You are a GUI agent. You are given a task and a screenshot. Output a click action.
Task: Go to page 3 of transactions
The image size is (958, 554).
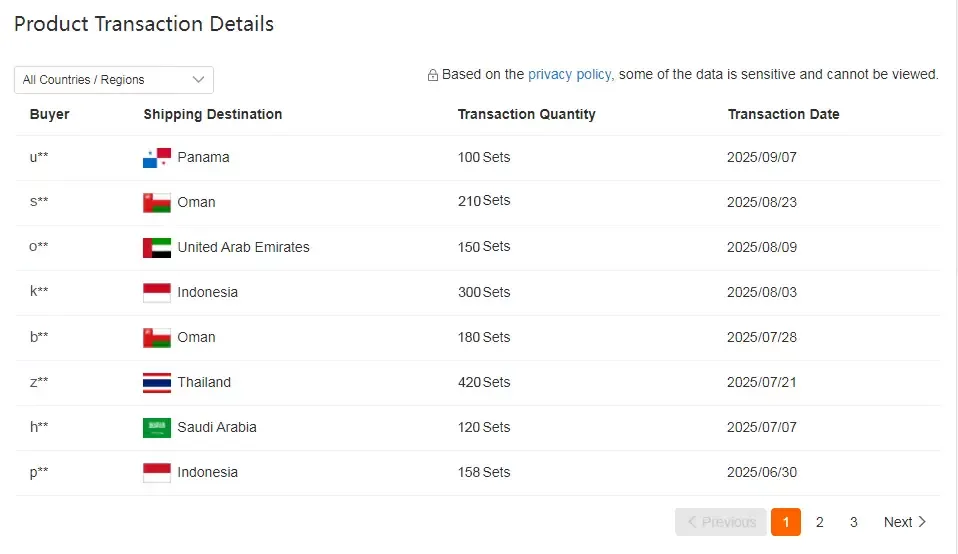pyautogui.click(x=854, y=522)
